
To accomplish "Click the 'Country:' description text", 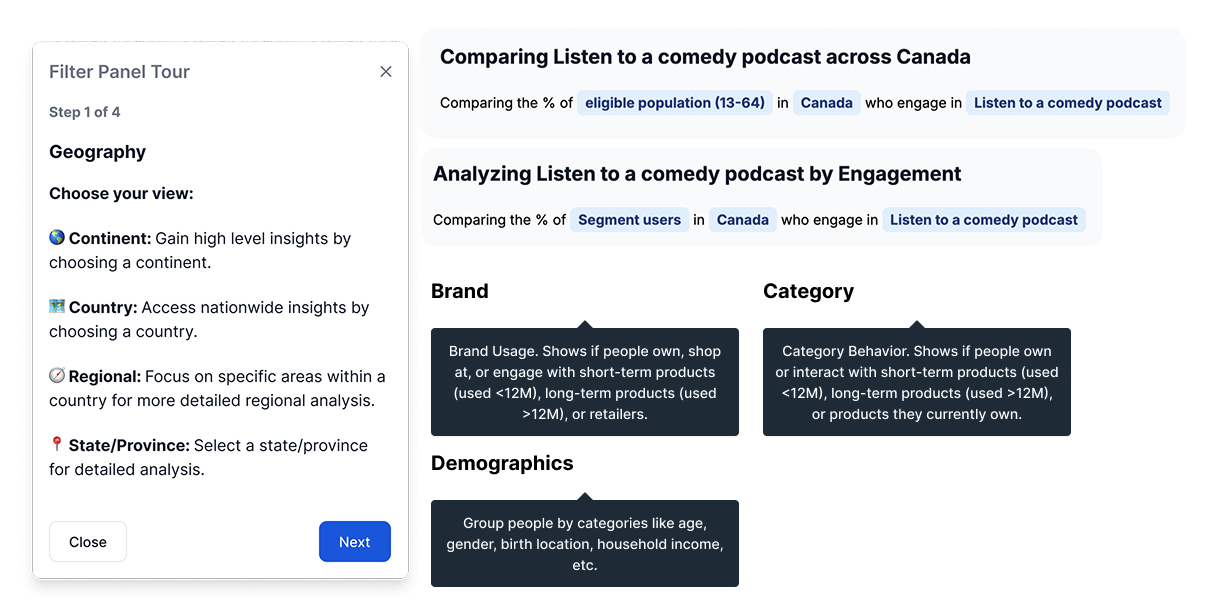I will [x=210, y=319].
